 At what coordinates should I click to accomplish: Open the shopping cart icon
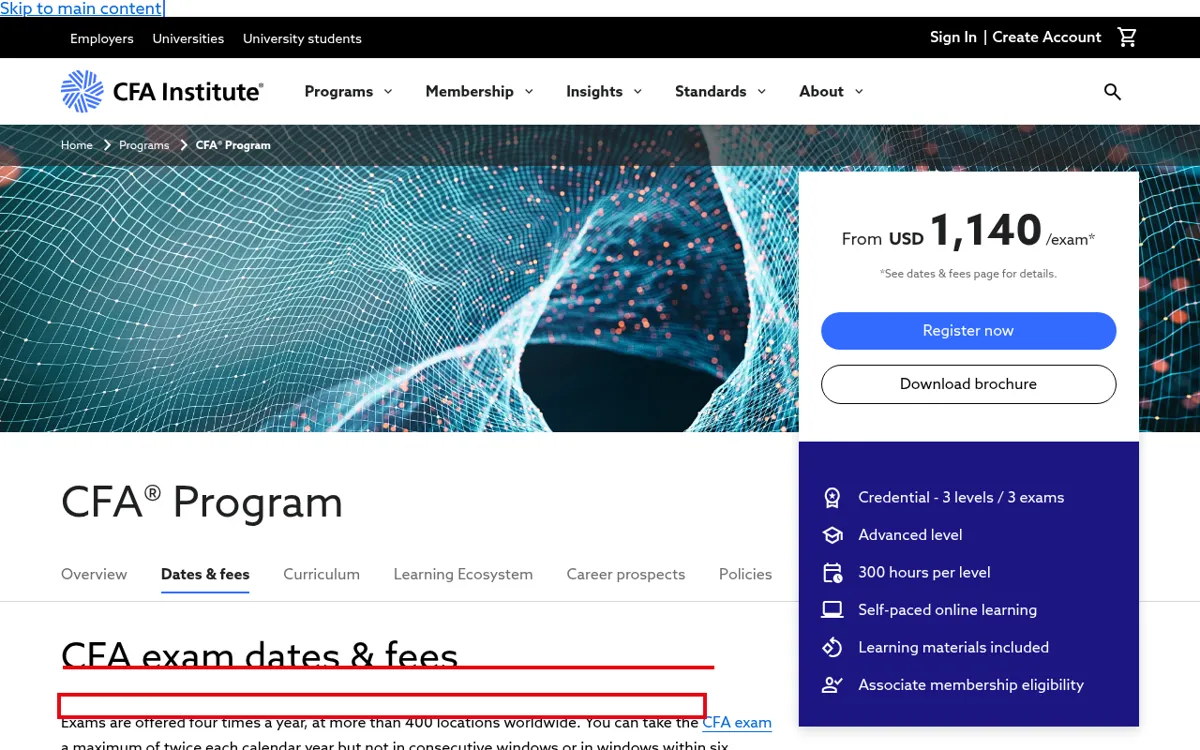pos(1127,37)
